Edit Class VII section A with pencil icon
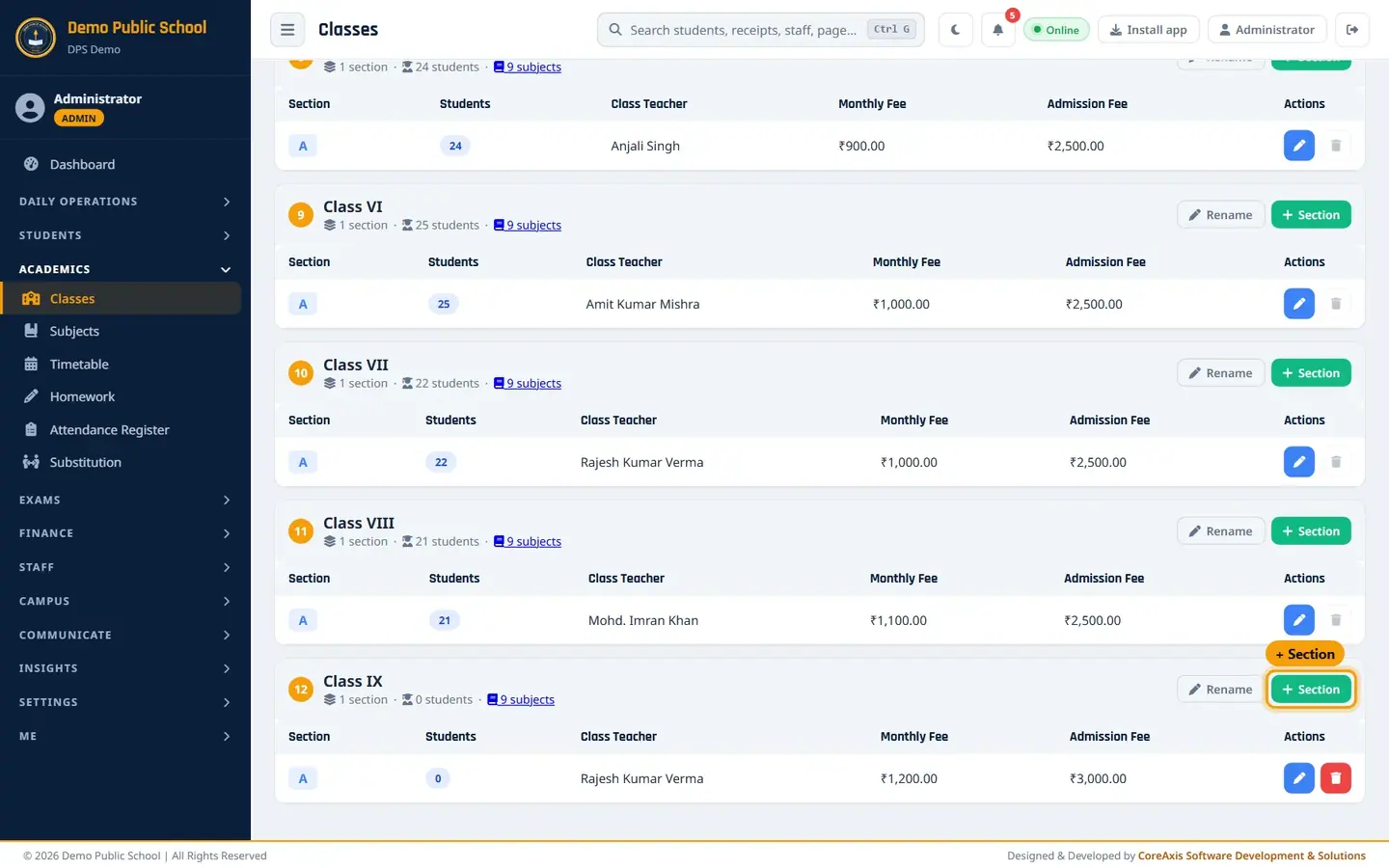1389x868 pixels. coord(1299,462)
